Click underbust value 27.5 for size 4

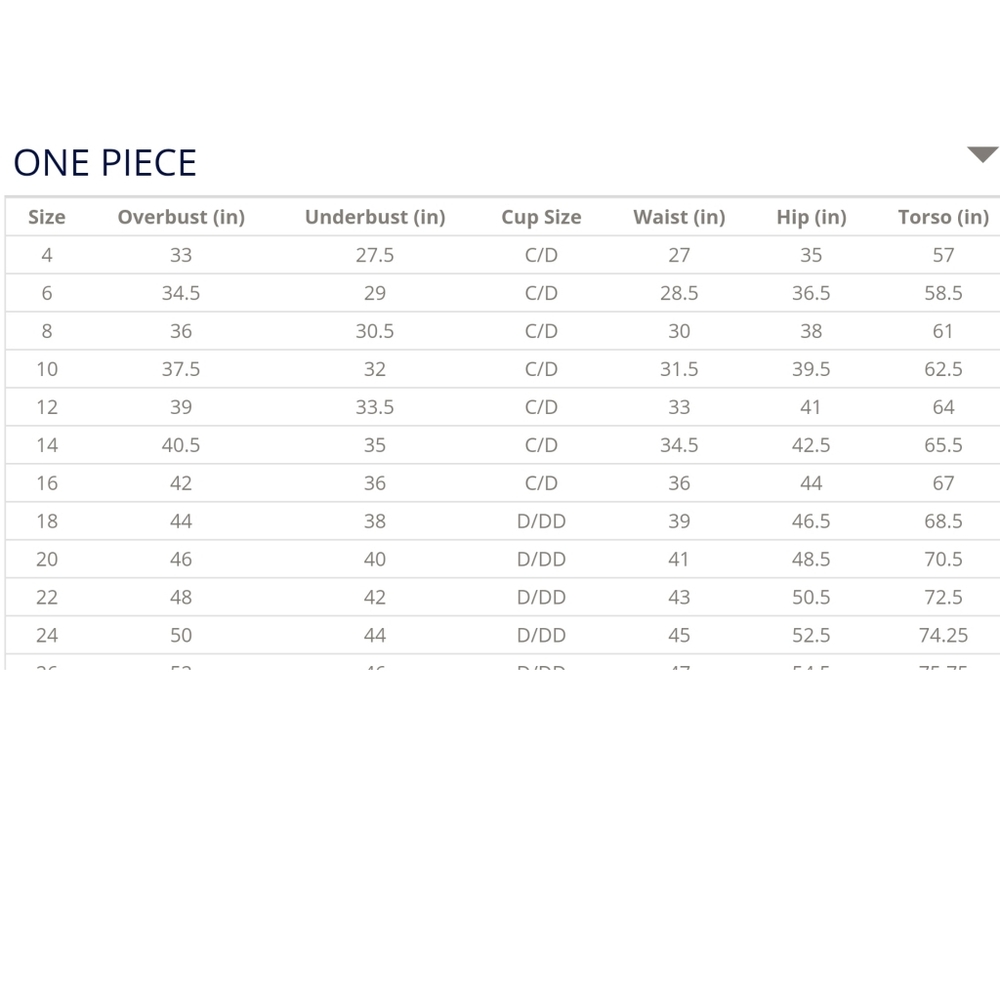375,255
